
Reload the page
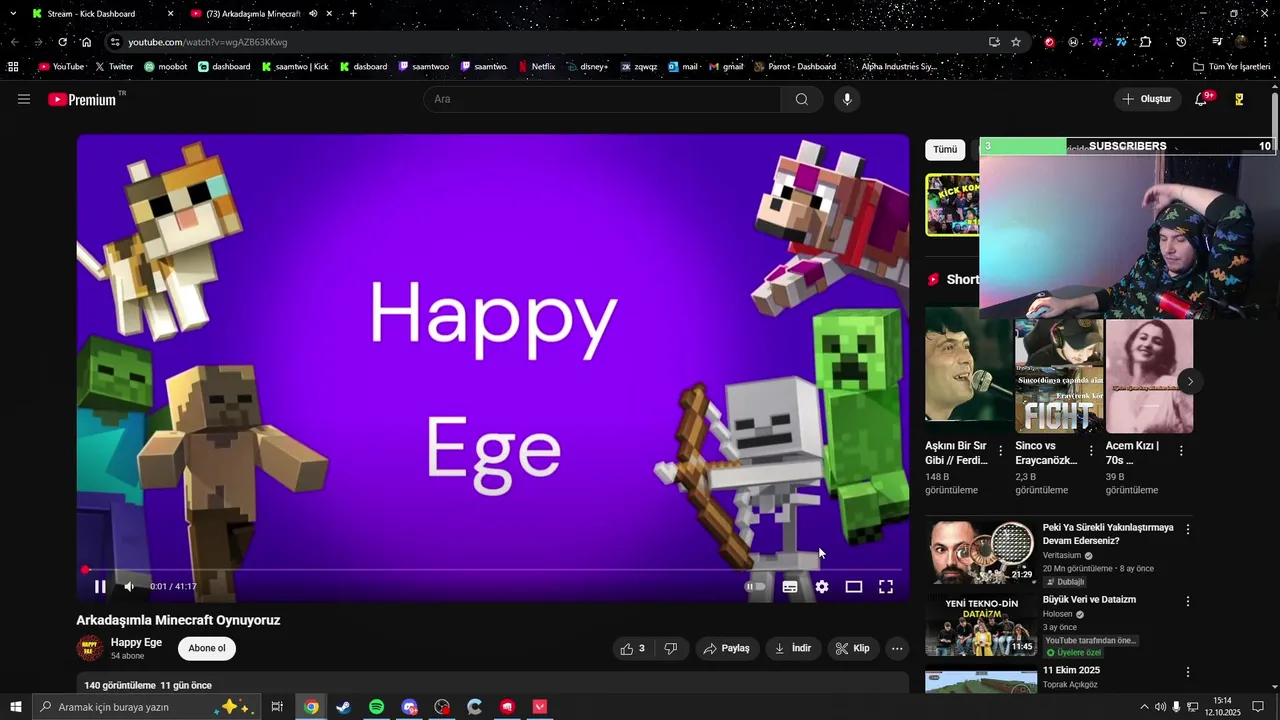click(x=62, y=42)
